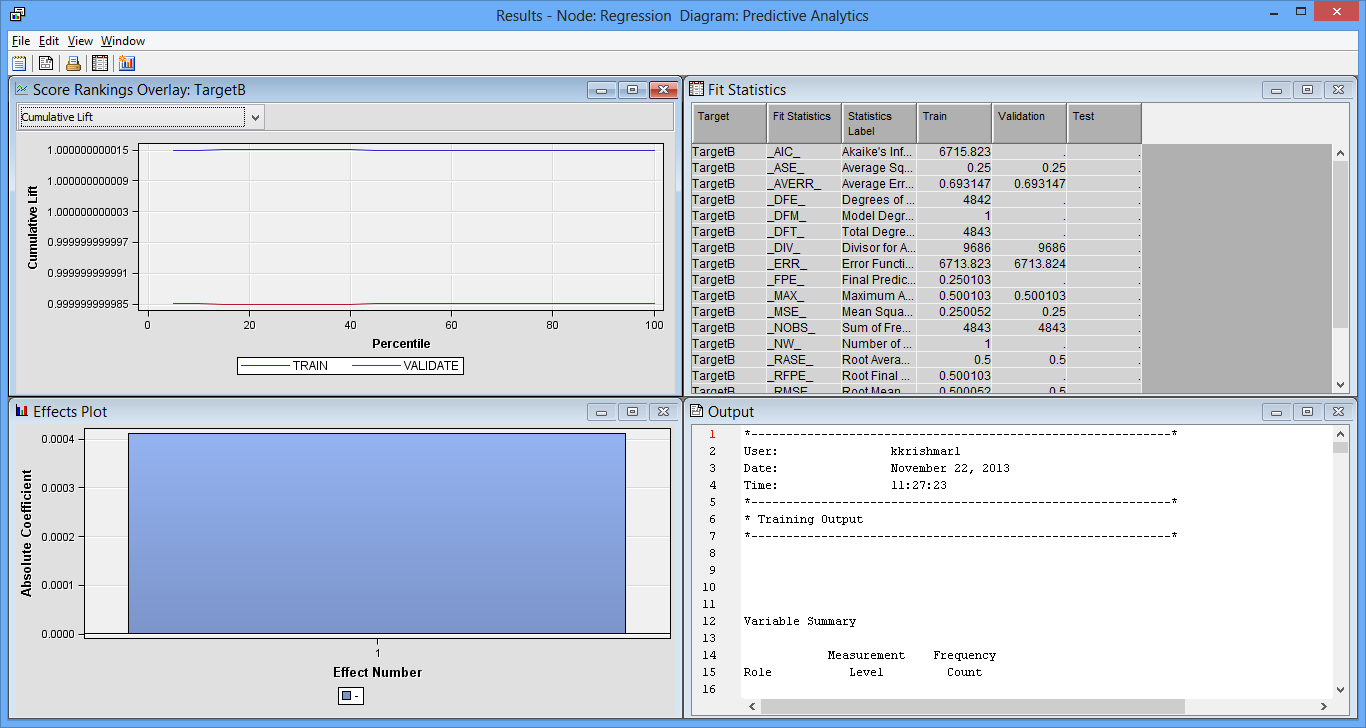This screenshot has width=1366, height=728.
Task: Click the Effects Plot title bar icon
Action: coord(22,411)
